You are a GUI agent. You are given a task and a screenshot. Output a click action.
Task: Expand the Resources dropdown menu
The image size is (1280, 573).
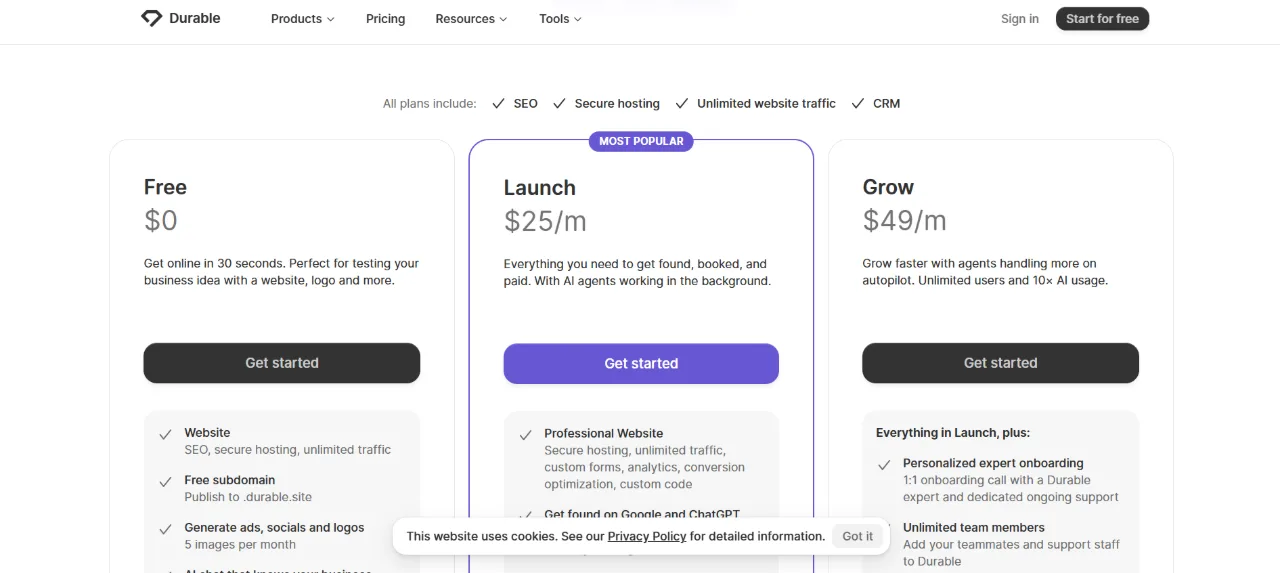point(471,19)
